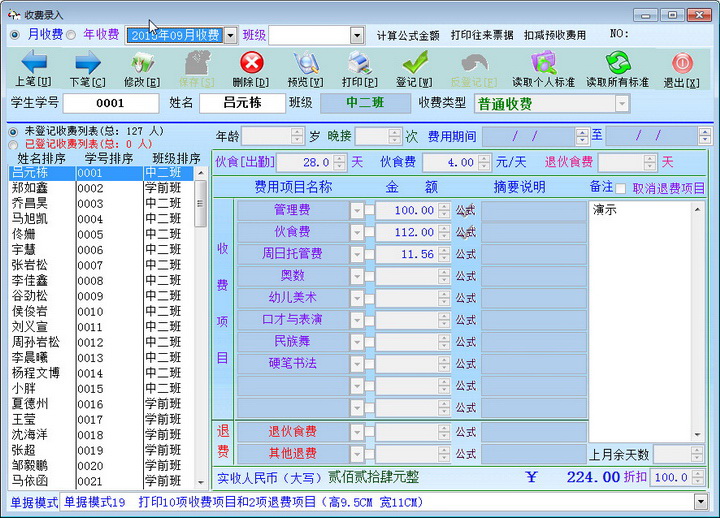Go to previous record with 上笔 arrow
Screen dimensions: 720x518
click(x=34, y=62)
